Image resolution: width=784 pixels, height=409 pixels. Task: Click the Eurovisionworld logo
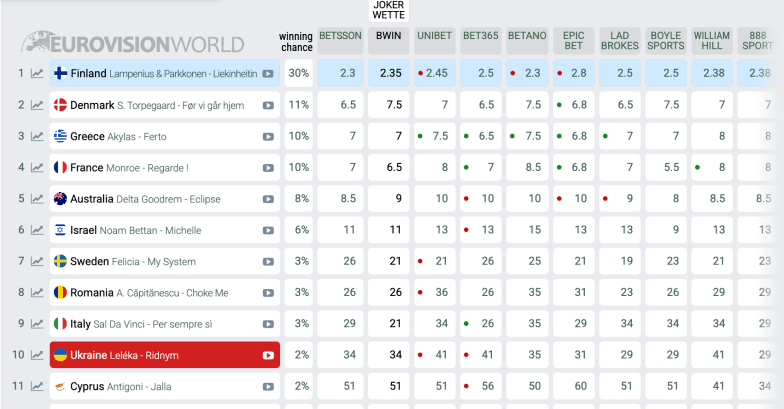[x=134, y=44]
